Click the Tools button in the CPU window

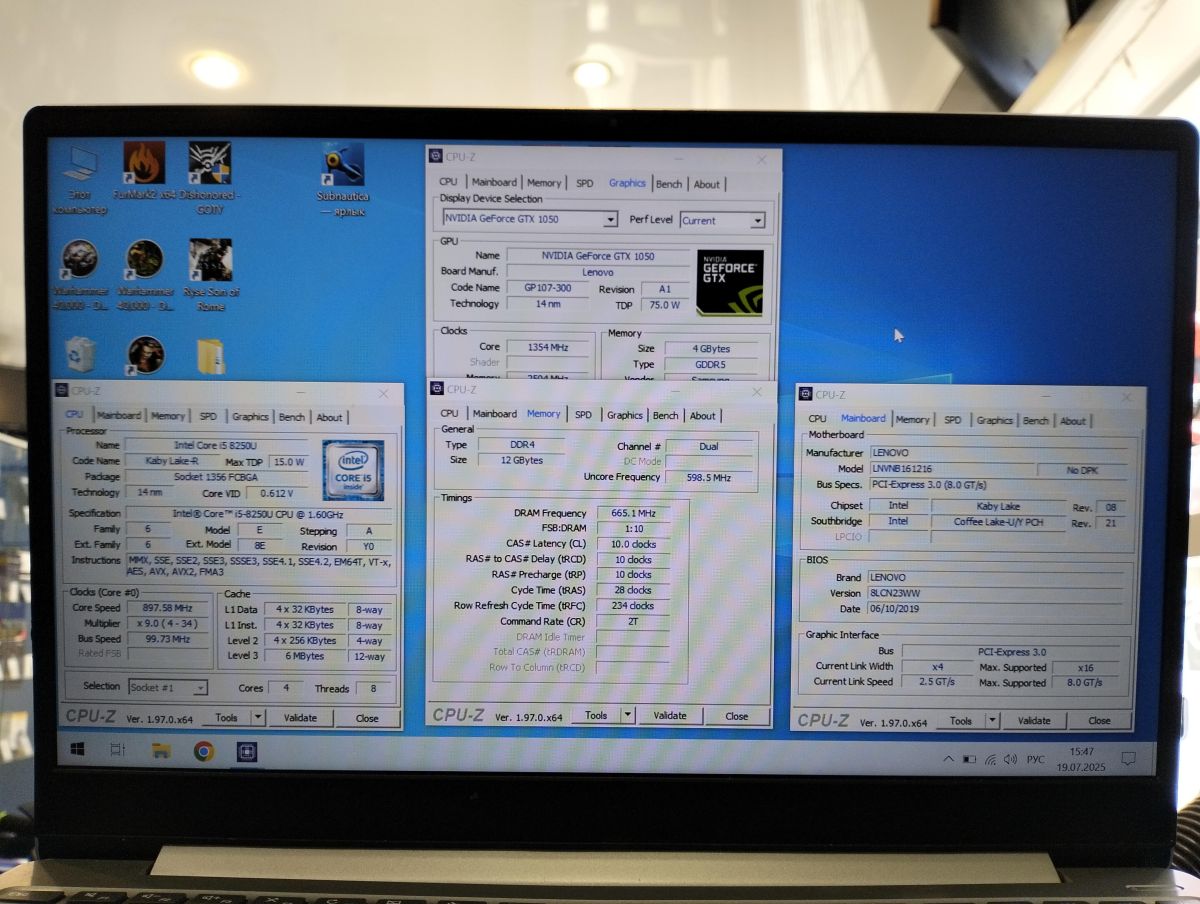click(x=226, y=717)
